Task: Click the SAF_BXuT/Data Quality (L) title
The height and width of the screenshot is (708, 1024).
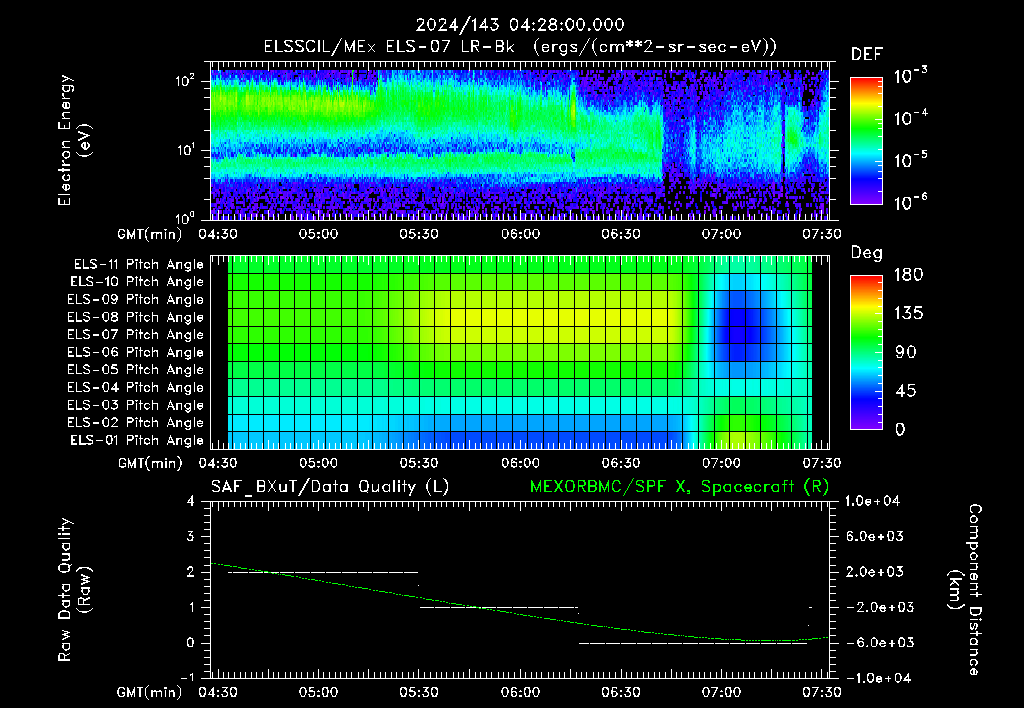Action: click(x=330, y=487)
